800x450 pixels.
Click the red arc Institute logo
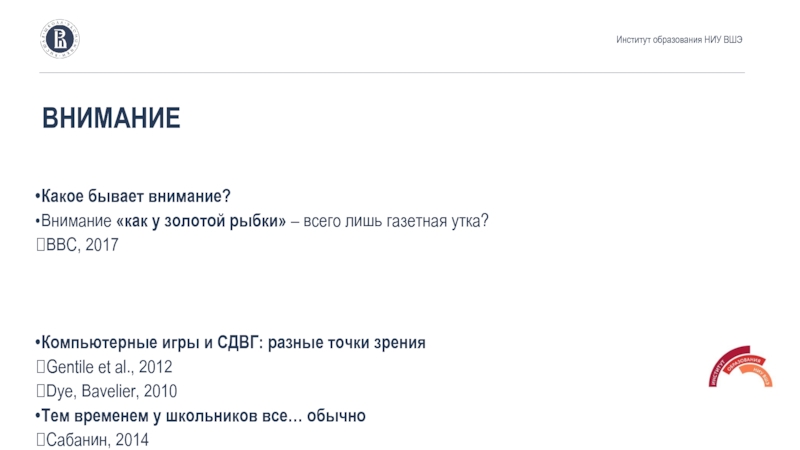tap(744, 369)
